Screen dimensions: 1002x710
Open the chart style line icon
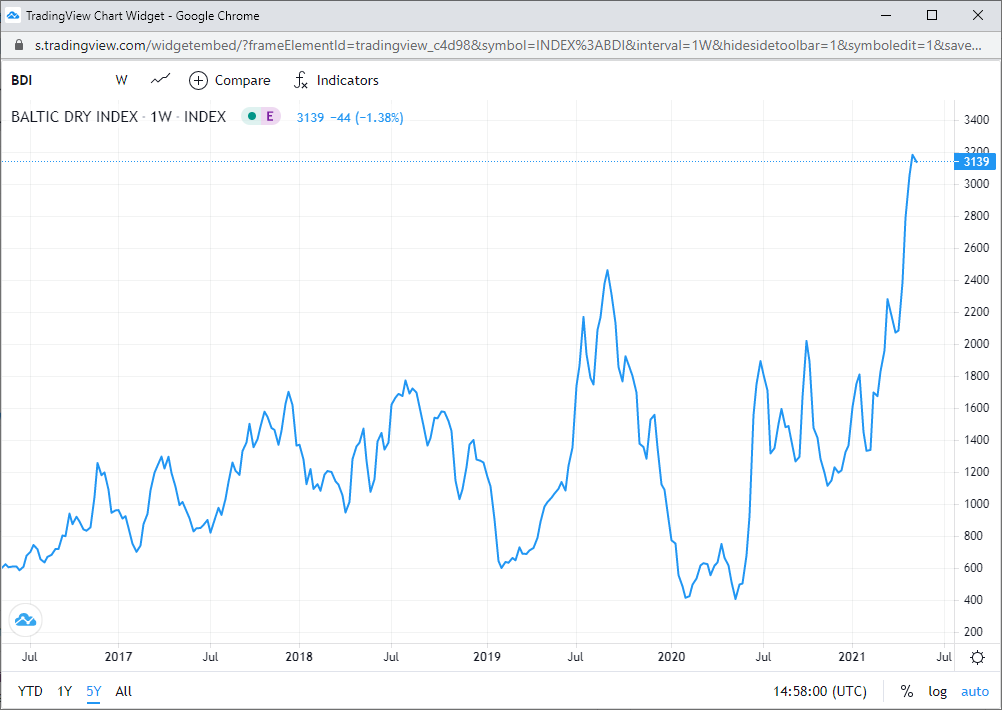click(160, 80)
